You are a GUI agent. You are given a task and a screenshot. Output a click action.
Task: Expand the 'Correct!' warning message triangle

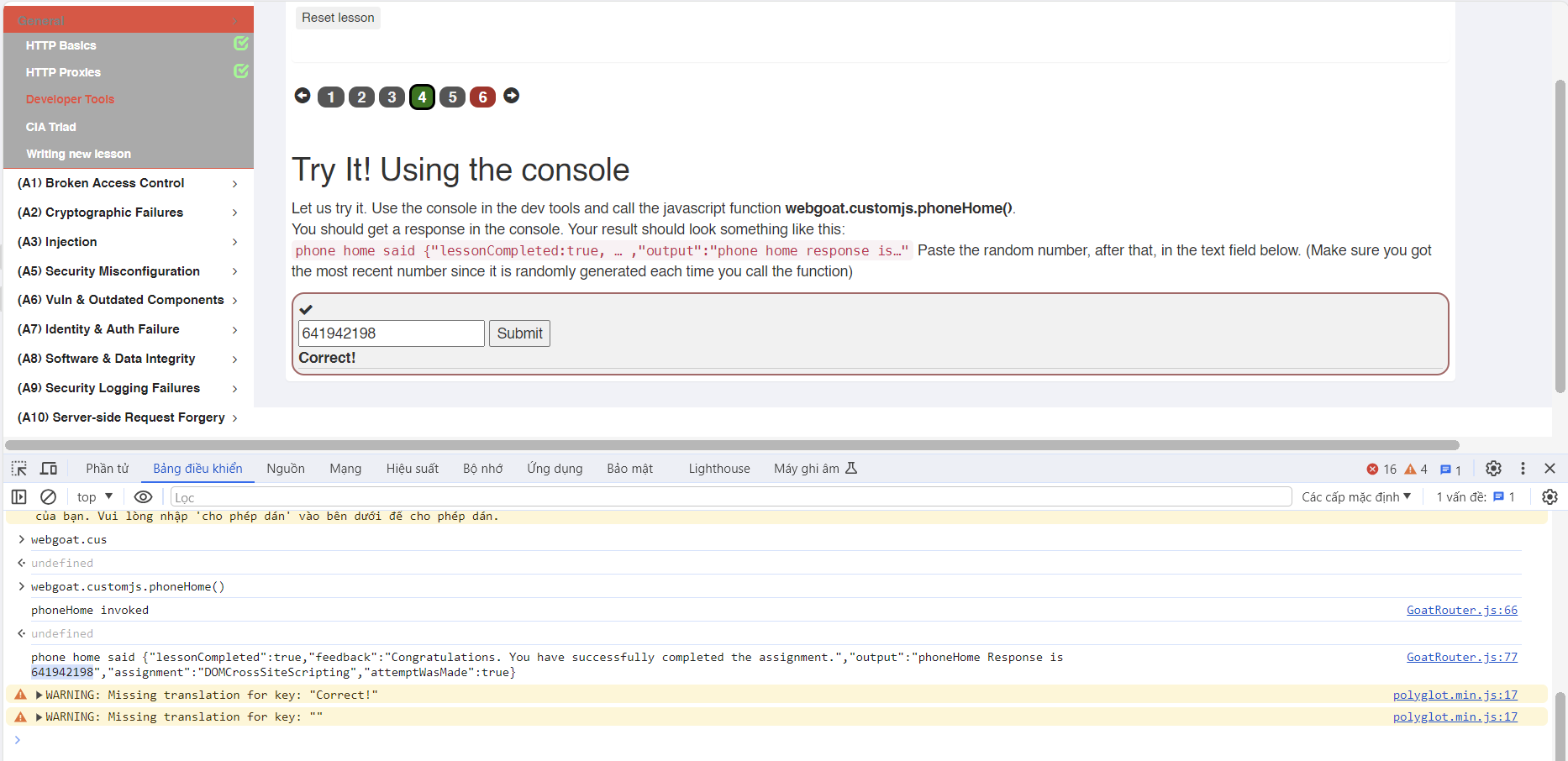39,695
